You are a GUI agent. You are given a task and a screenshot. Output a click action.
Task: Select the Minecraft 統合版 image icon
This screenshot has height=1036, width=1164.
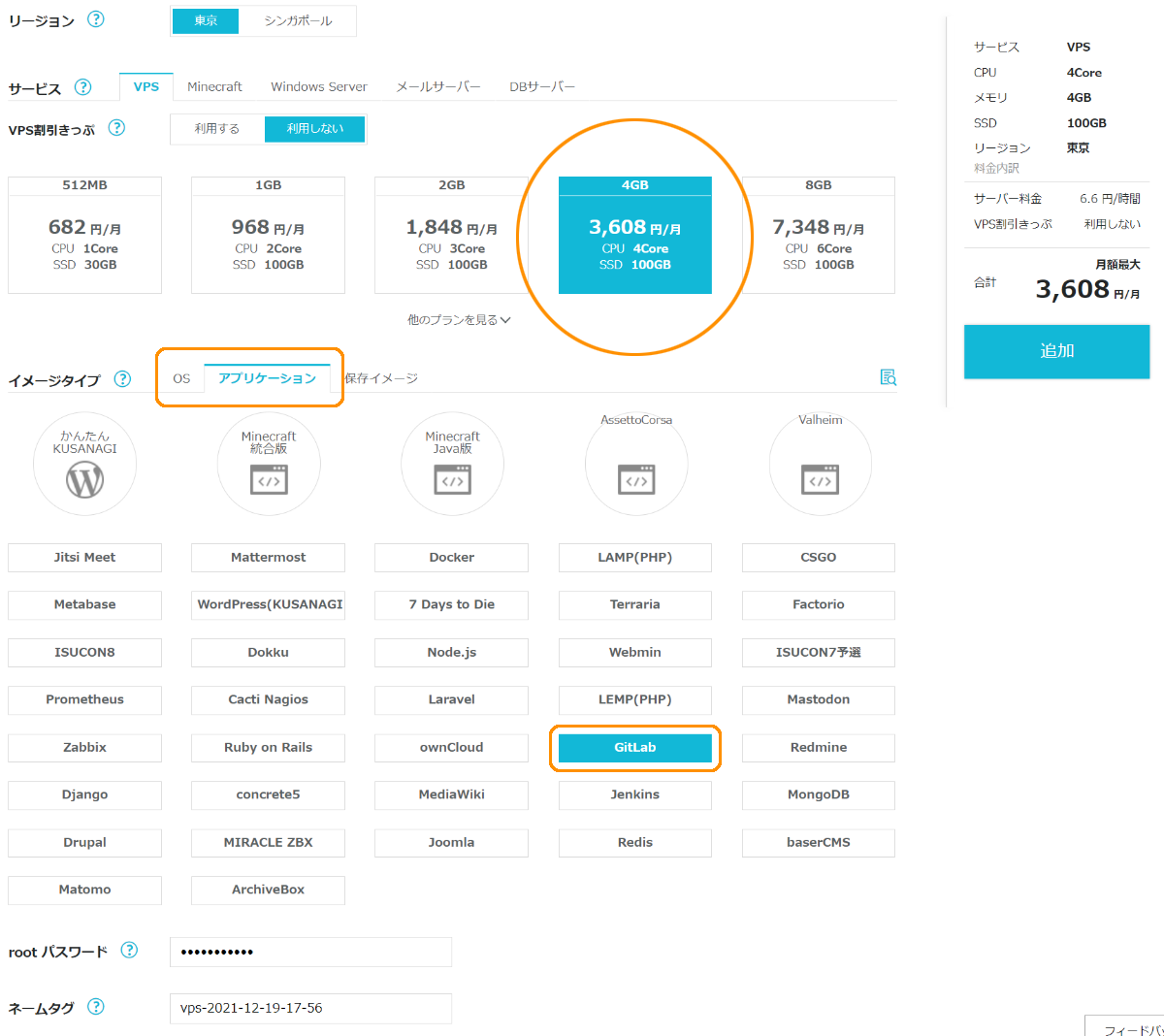click(x=269, y=464)
